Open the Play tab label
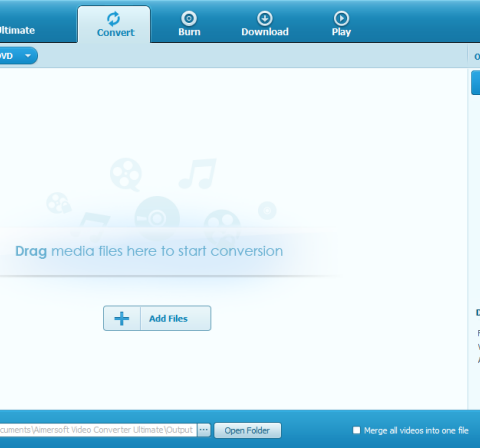 coord(341,32)
